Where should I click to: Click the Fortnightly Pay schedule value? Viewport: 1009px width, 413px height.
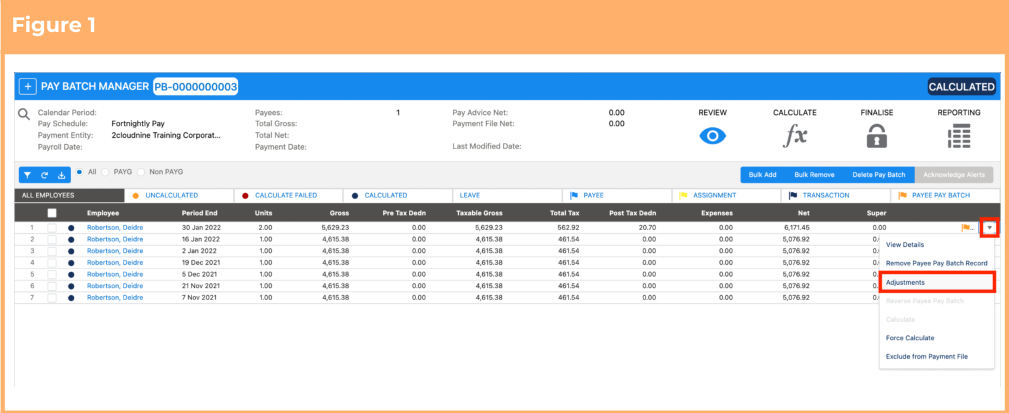[136, 124]
